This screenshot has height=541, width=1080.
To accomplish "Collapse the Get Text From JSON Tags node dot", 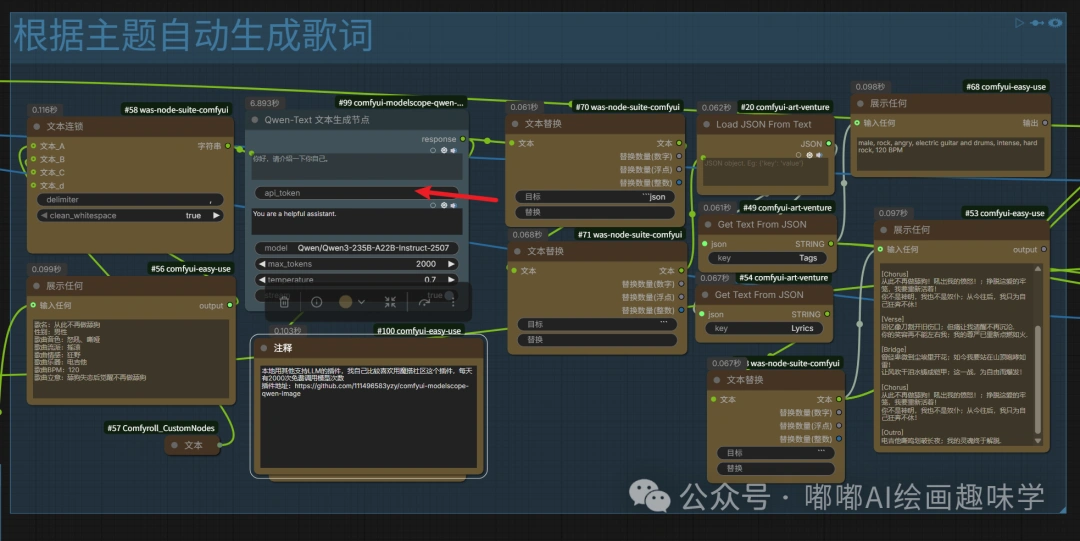I will tap(708, 225).
